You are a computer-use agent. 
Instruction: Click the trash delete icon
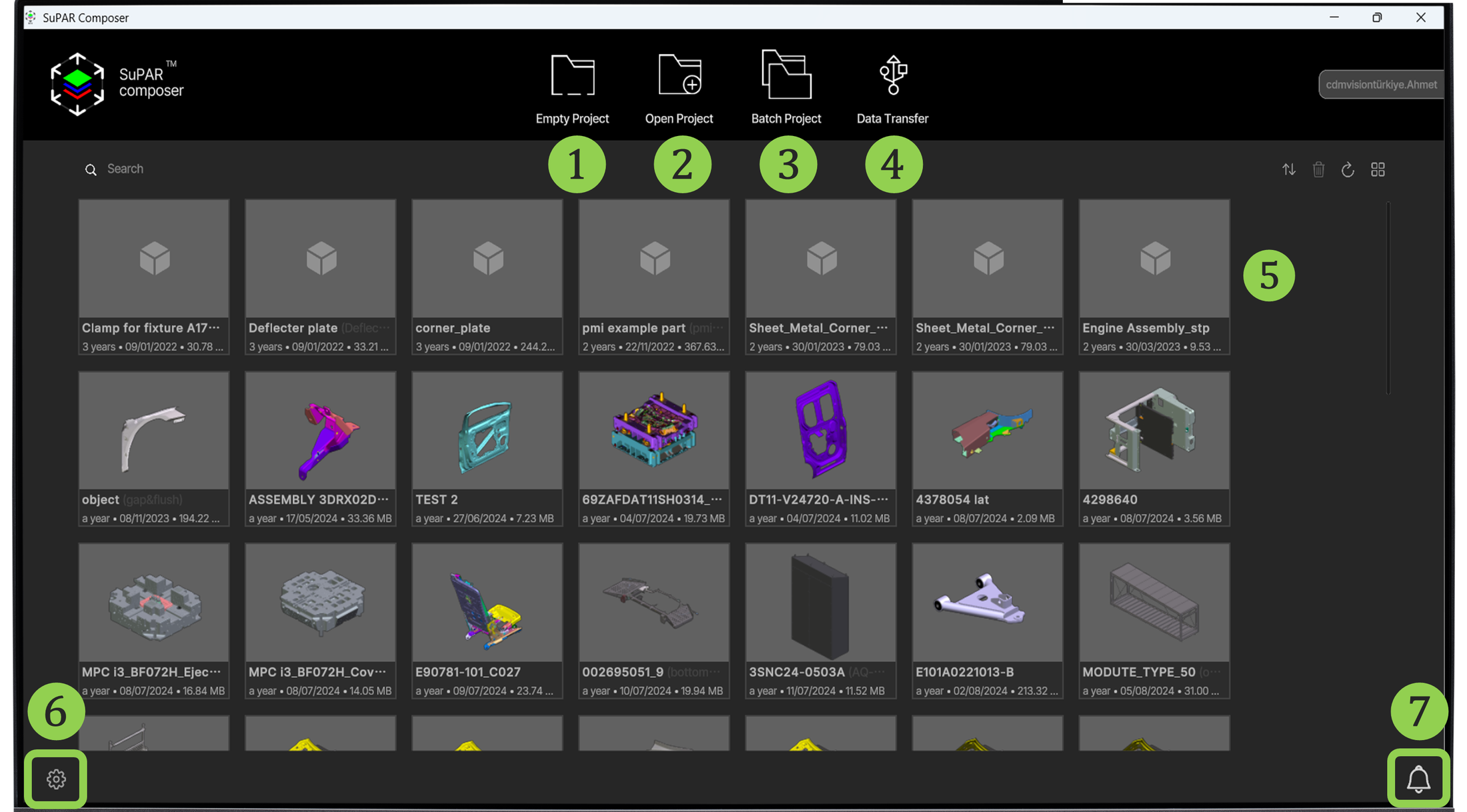1318,169
